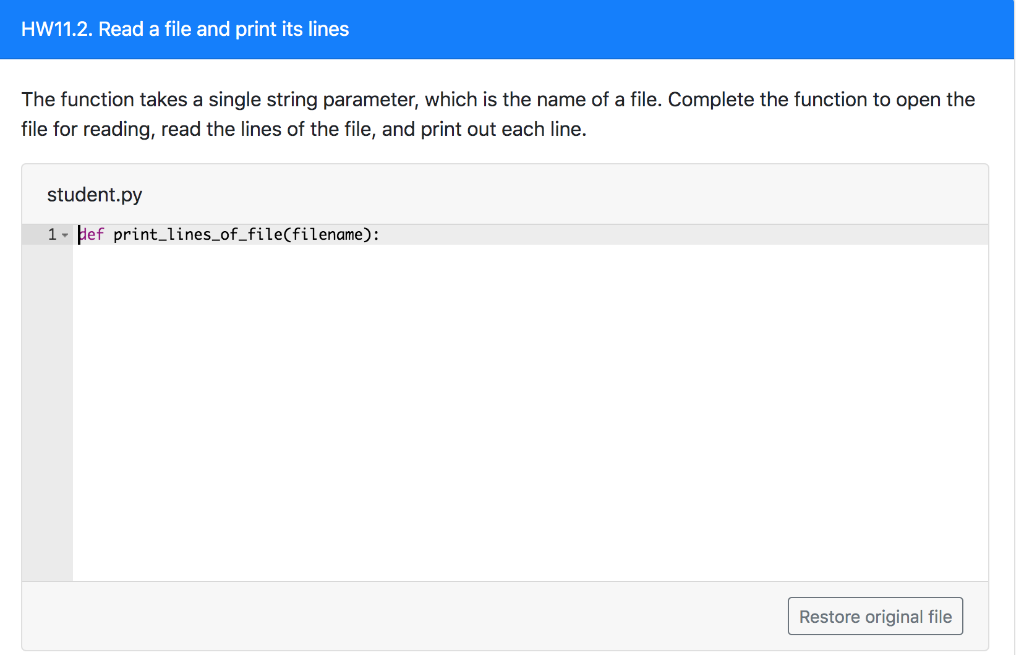Click the def keyword on line 1
The width and height of the screenshot is (1024, 655).
point(91,234)
